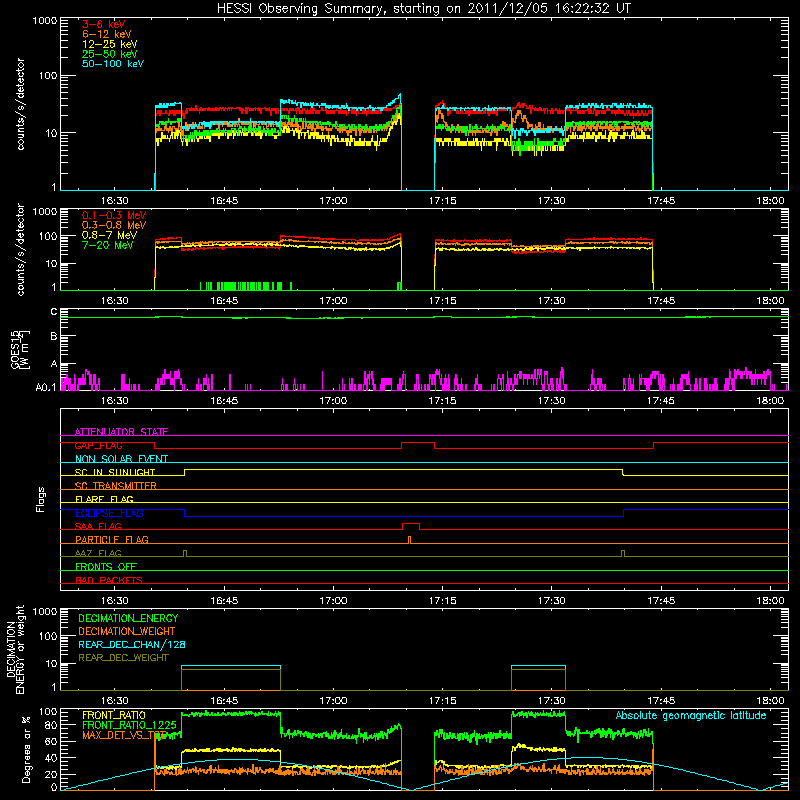Select the PARTICLE_FLAG label
This screenshot has height=800, width=800.
(x=112, y=539)
